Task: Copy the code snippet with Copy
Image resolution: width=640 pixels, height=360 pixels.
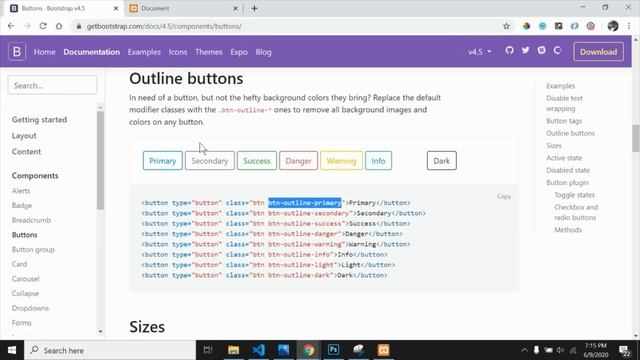Action: click(504, 196)
